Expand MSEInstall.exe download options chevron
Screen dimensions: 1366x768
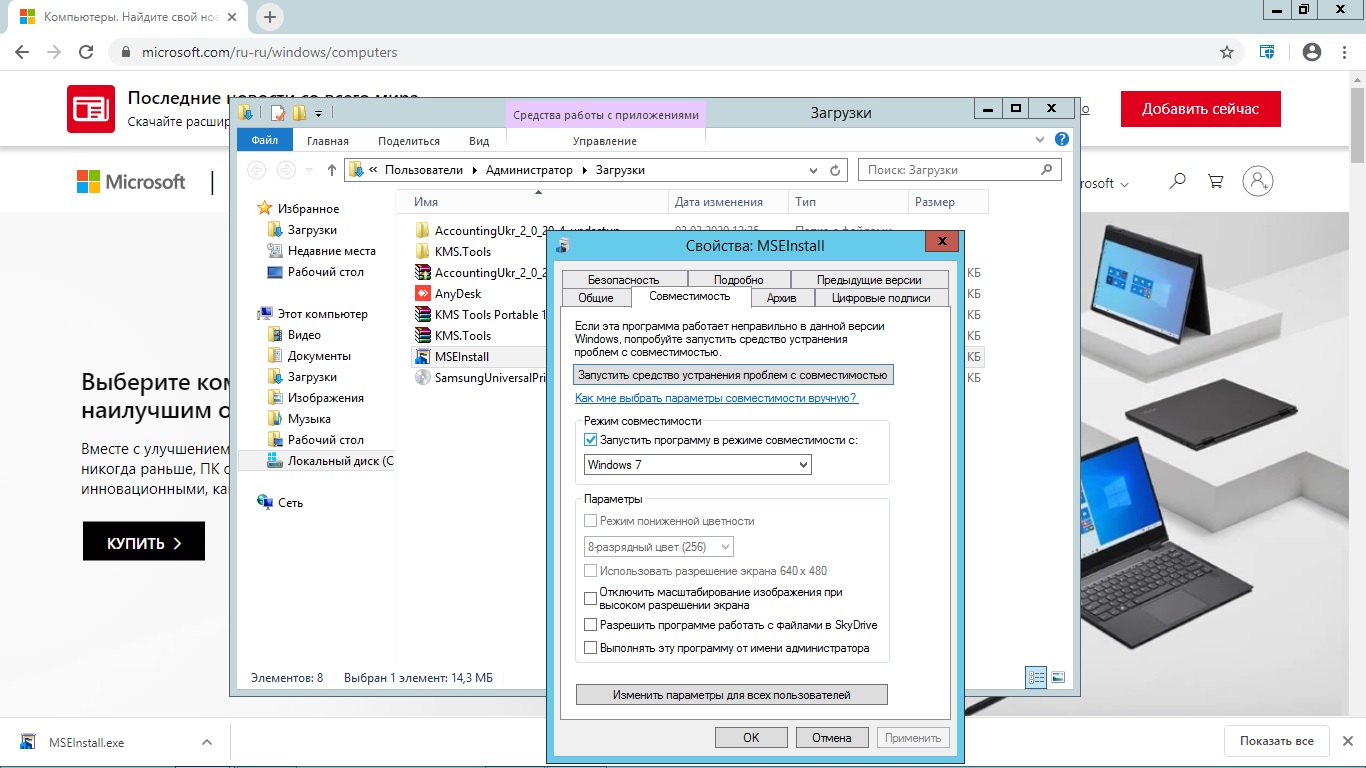207,742
